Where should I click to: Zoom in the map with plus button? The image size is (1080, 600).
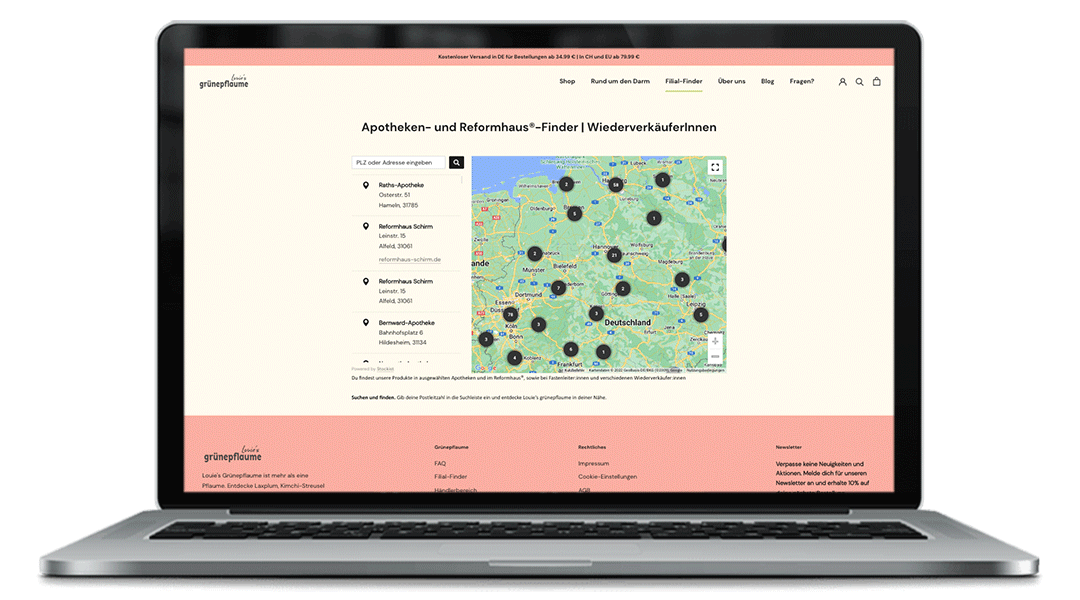tap(715, 341)
